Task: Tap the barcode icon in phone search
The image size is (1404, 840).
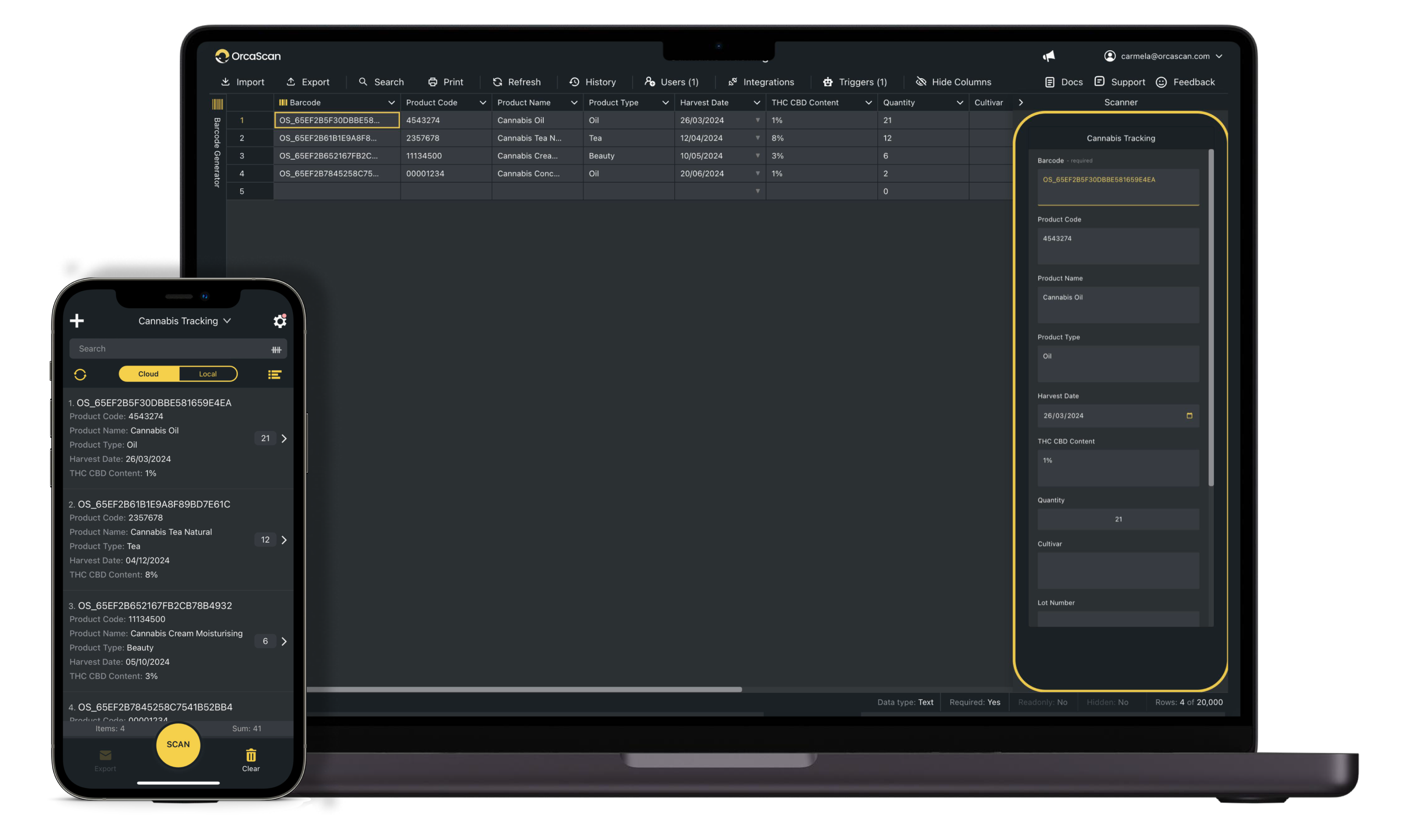Action: click(276, 349)
